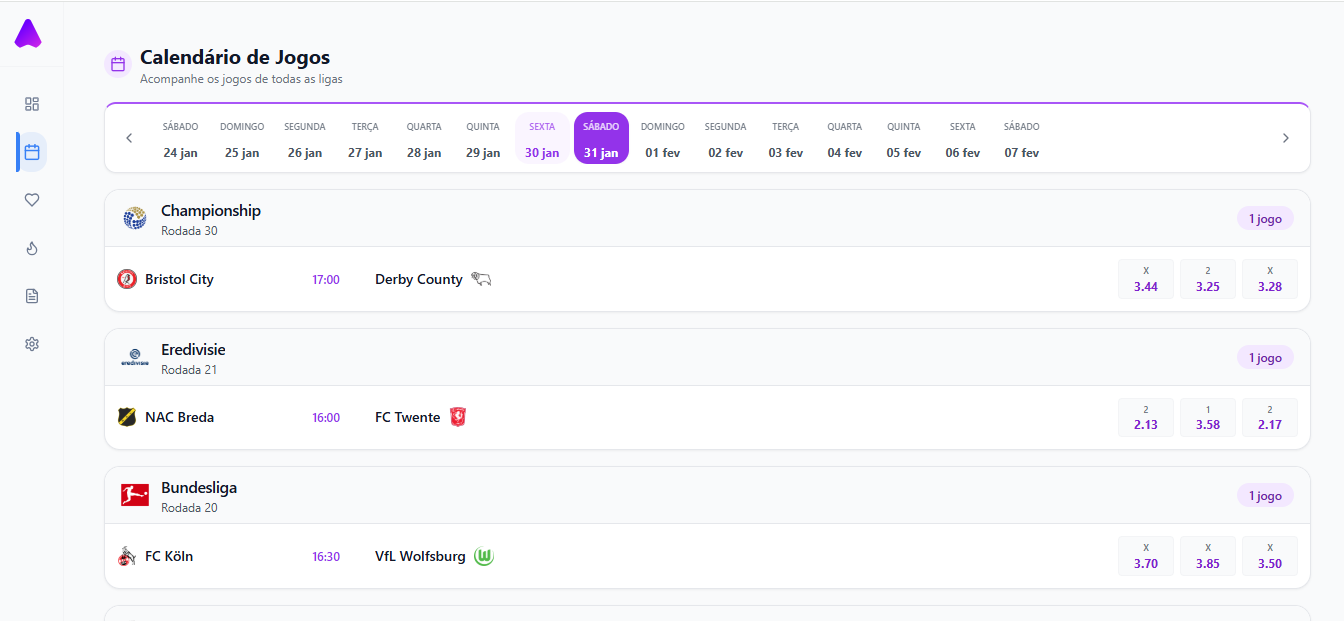Switch to Sábado 31 jan tab
Viewport: 1344px width, 621px height.
[601, 138]
